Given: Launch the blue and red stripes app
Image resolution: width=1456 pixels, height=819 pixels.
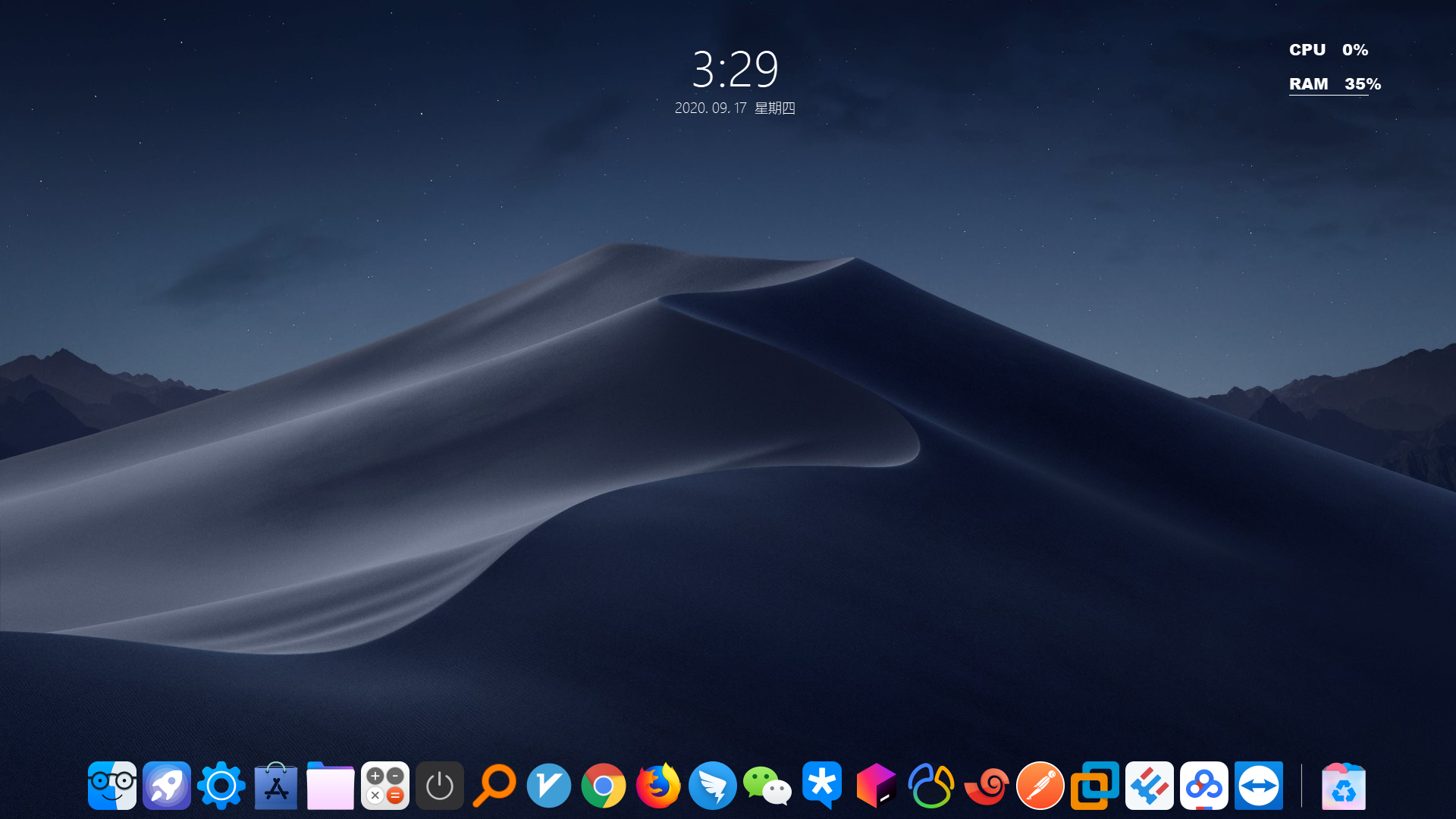Looking at the screenshot, I should point(1150,786).
